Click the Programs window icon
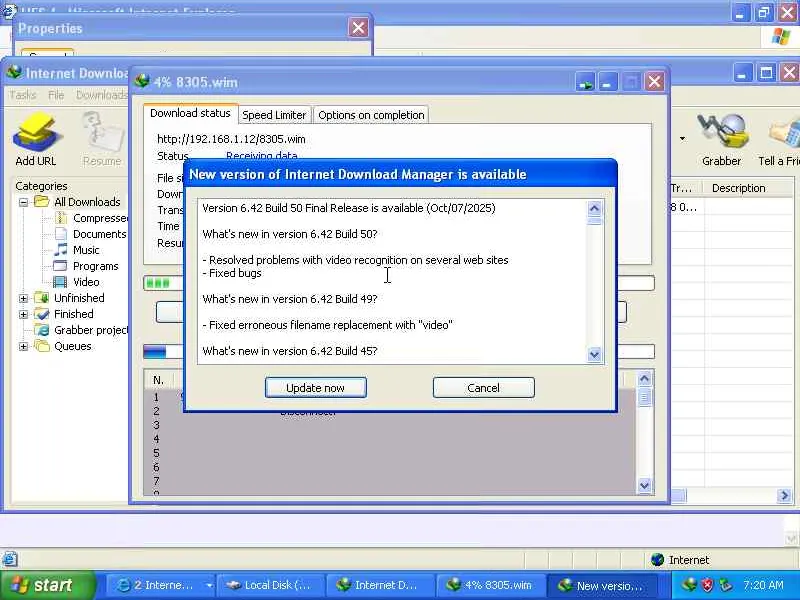 click(60, 266)
